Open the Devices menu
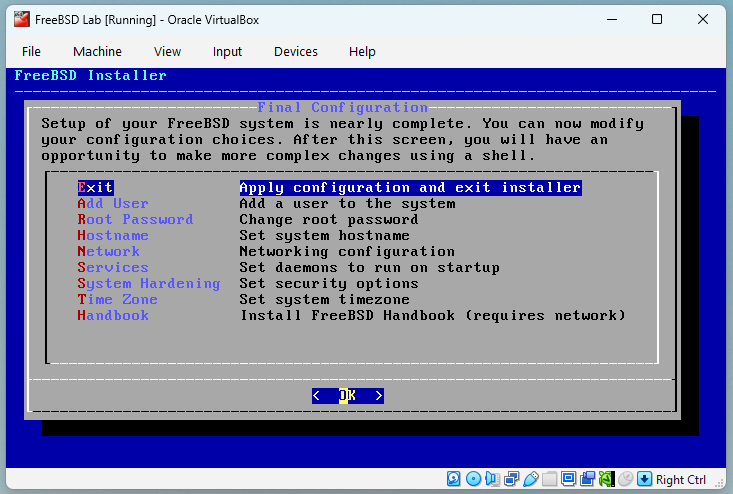Image resolution: width=733 pixels, height=494 pixels. [296, 51]
